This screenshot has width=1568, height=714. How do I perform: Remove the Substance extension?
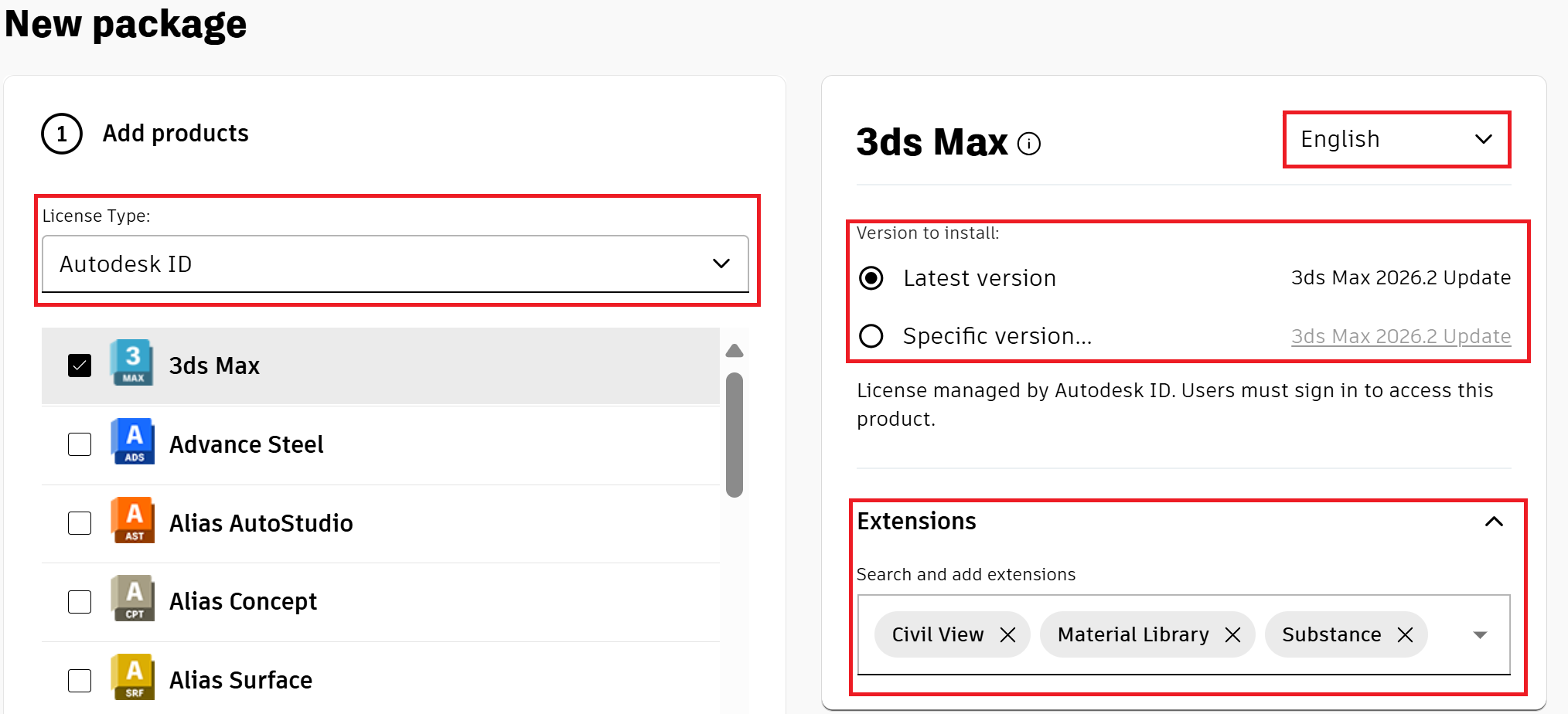tap(1406, 634)
